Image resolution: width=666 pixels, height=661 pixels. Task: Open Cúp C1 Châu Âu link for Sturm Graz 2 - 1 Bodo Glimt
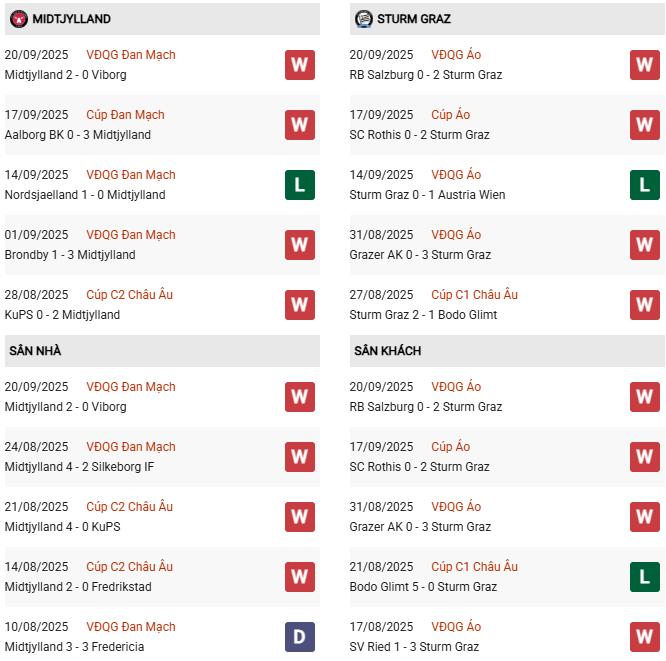tap(474, 295)
